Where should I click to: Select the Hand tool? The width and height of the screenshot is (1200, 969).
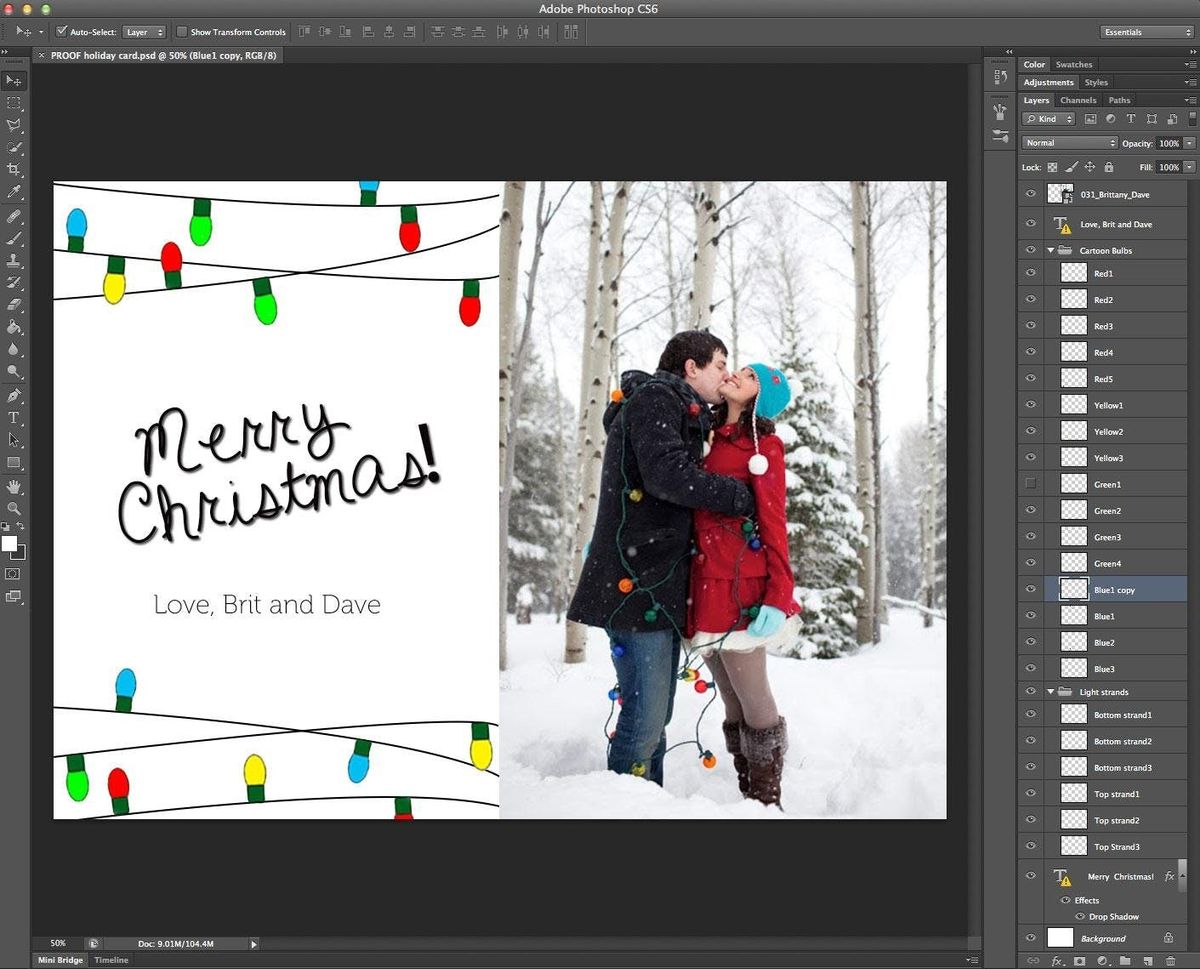point(14,486)
